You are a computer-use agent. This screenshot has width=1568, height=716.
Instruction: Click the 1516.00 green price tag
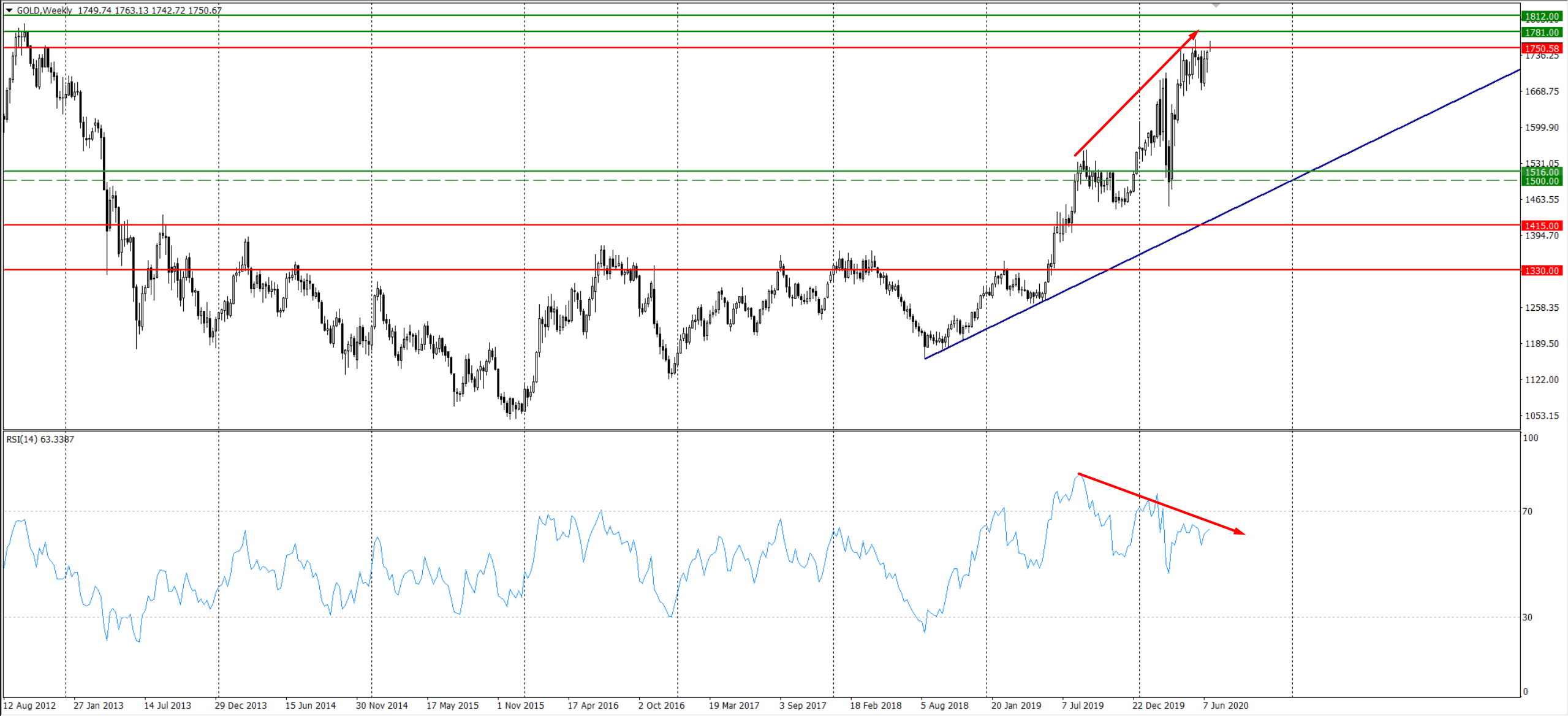1542,172
